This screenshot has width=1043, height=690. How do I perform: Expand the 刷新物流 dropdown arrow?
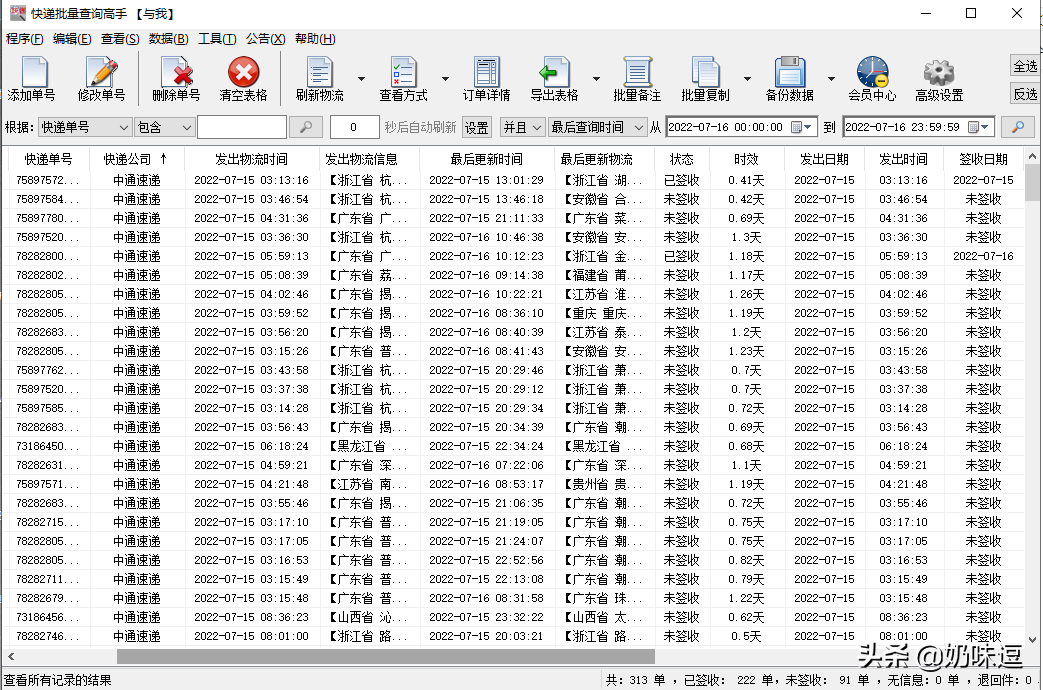361,79
